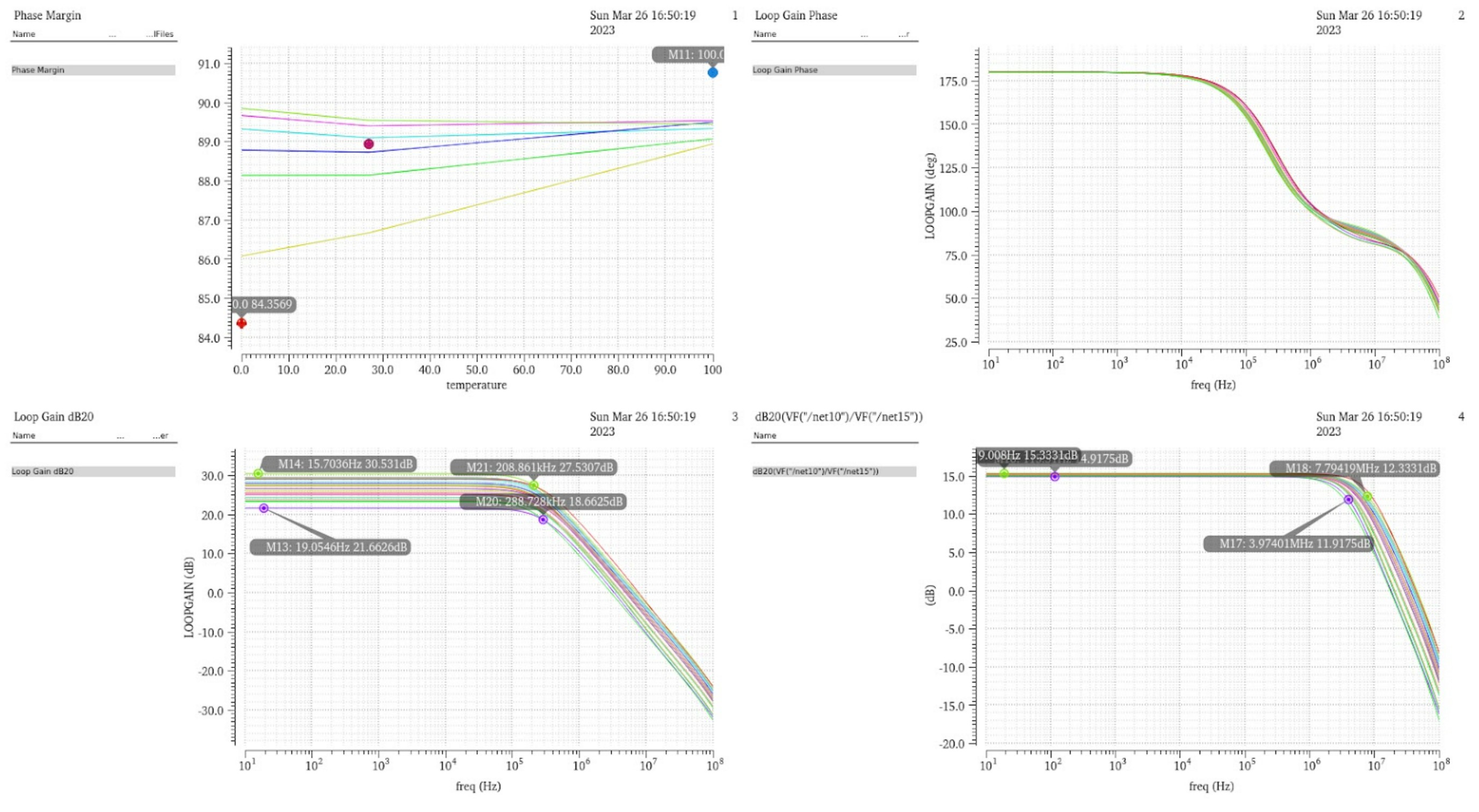Click the M13: 19.0546Hz 21.6626dB label

[x=335, y=547]
